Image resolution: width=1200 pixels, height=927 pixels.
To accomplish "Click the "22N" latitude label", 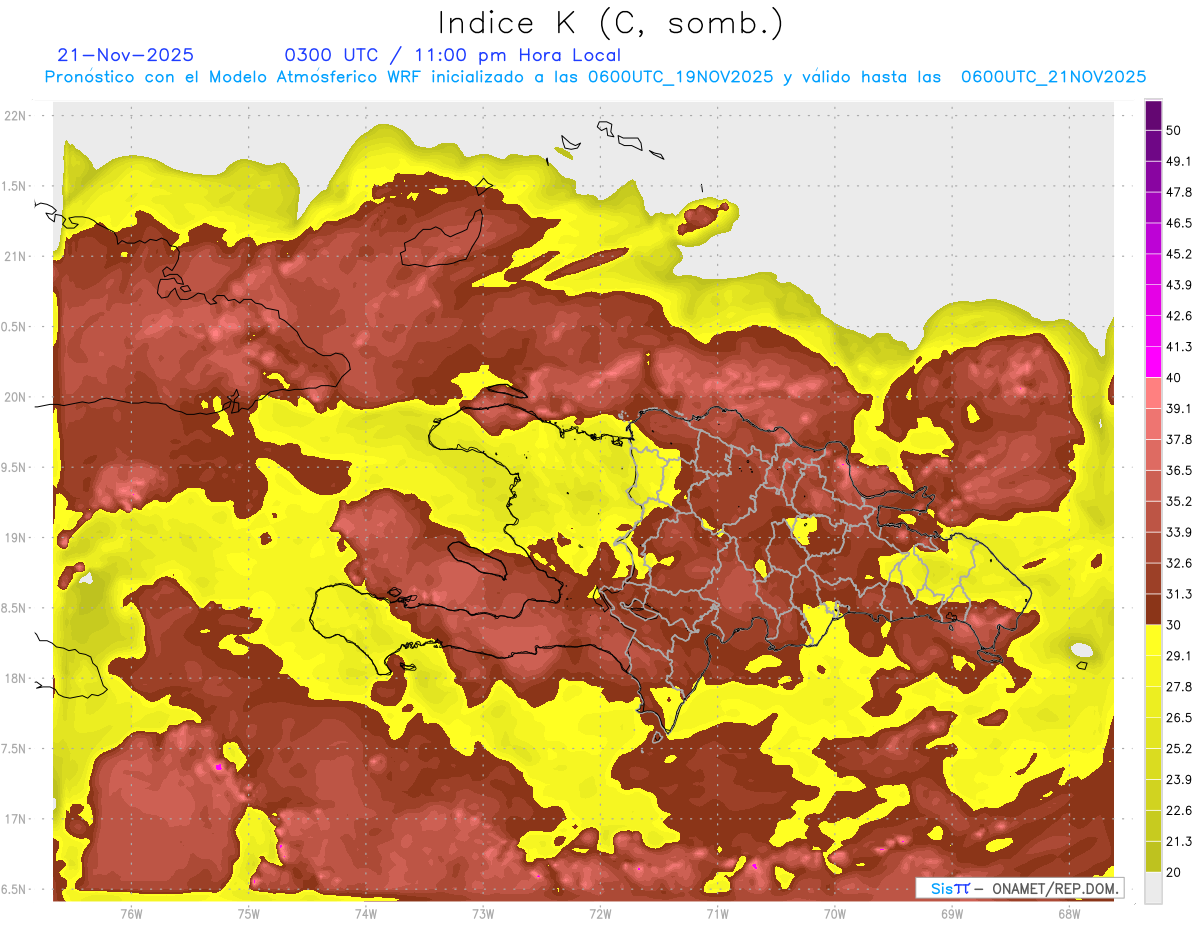I will click(x=17, y=115).
